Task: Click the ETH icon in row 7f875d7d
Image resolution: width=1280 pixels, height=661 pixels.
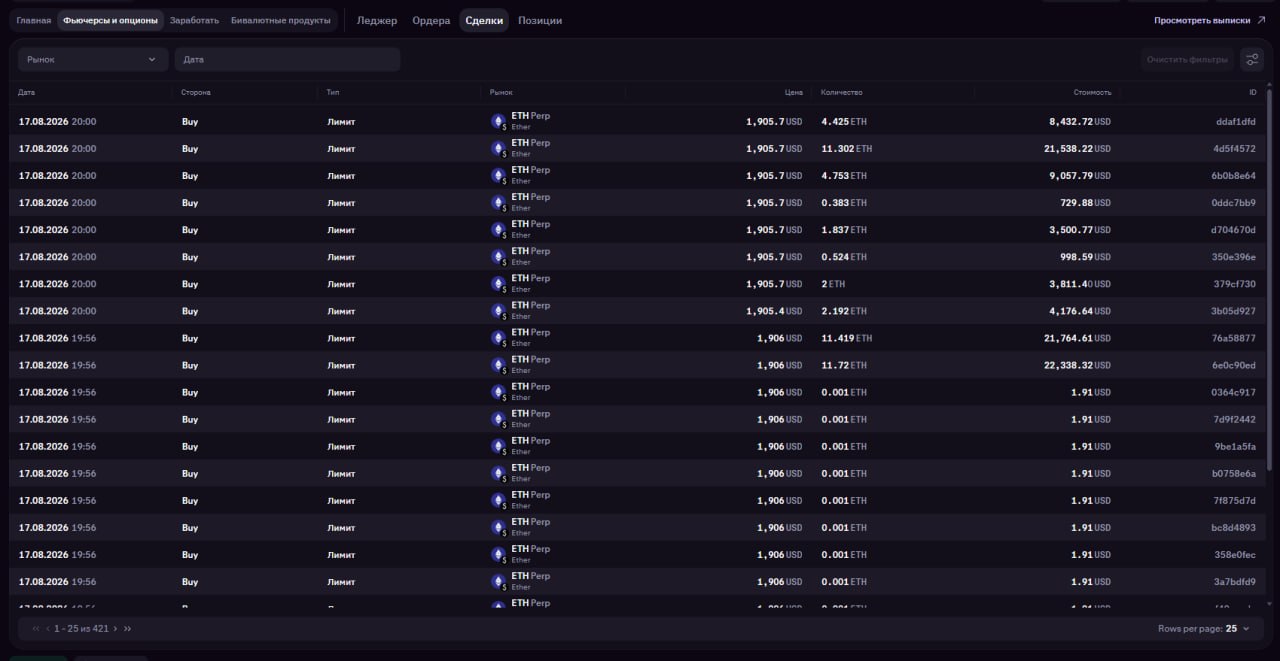Action: point(498,500)
